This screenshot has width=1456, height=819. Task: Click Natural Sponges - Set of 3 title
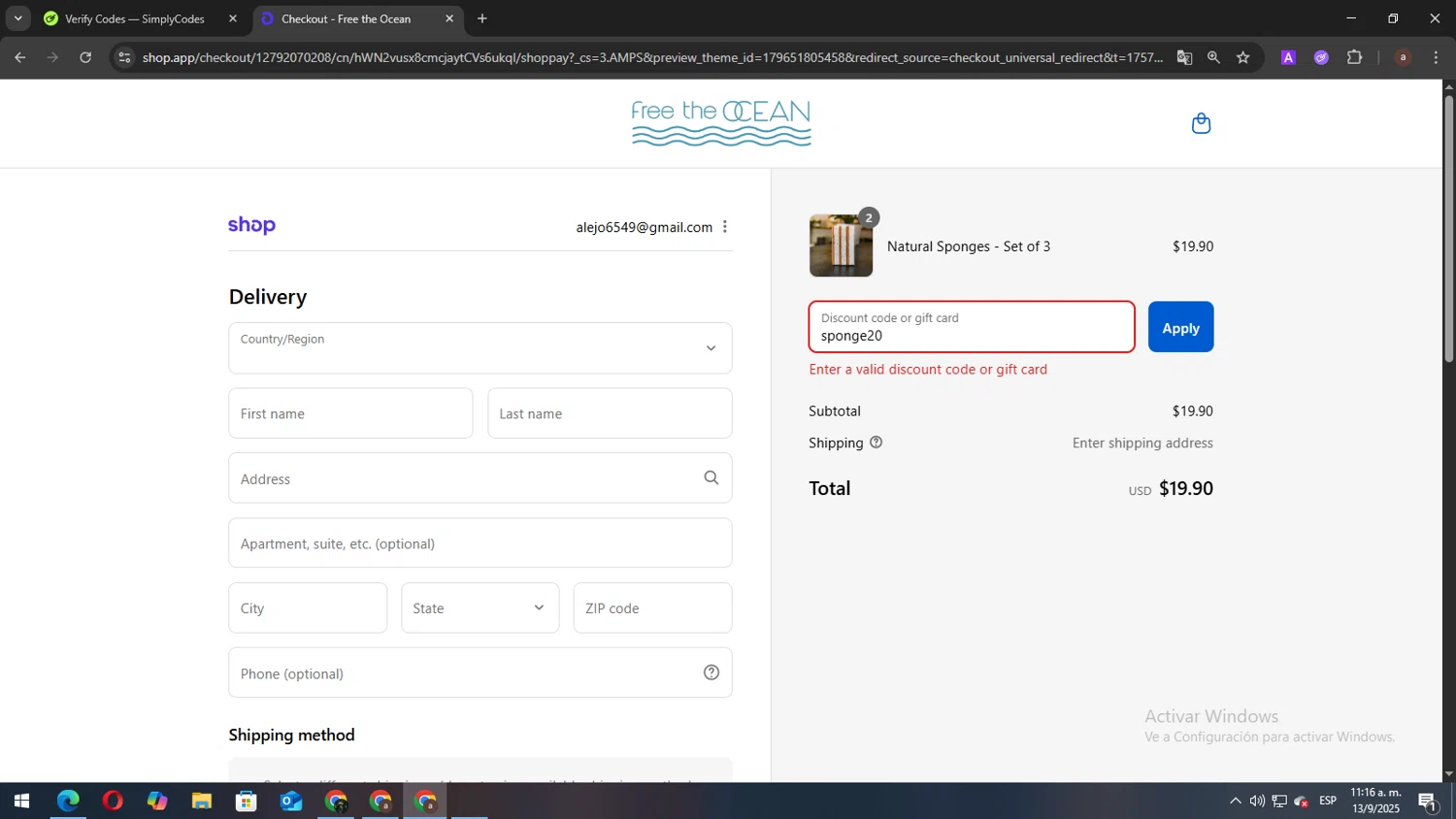tap(969, 246)
